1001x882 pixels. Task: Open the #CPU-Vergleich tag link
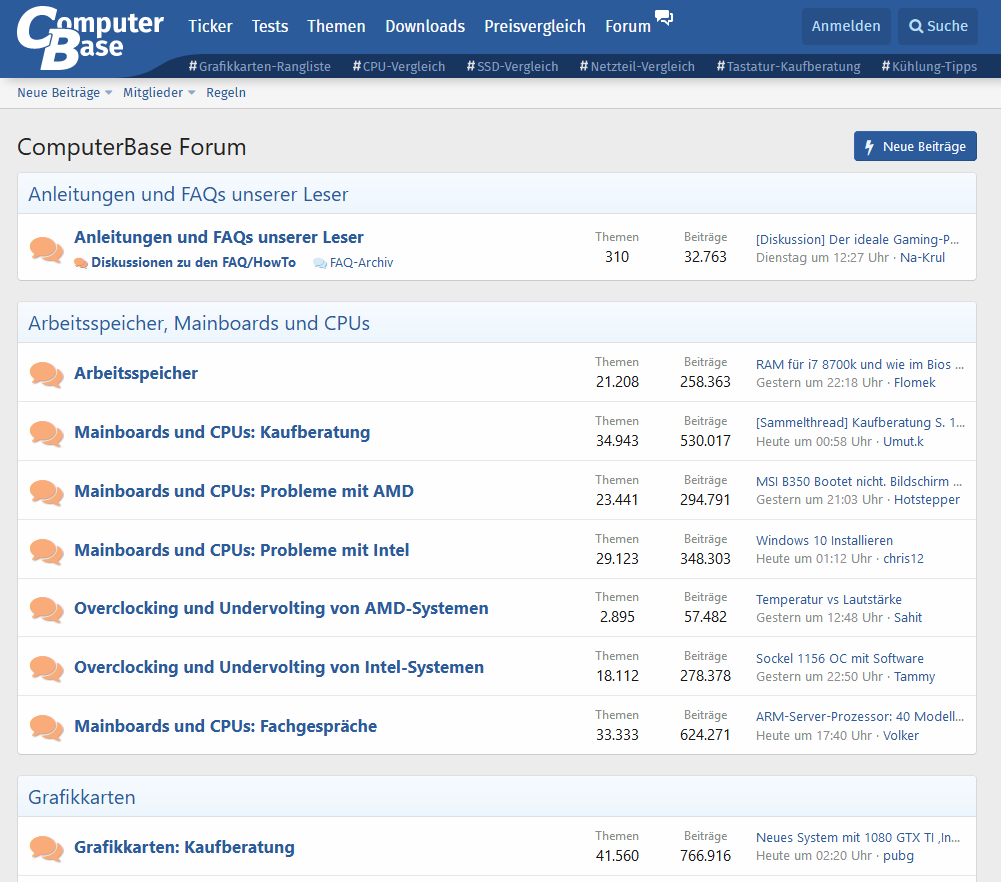point(399,66)
